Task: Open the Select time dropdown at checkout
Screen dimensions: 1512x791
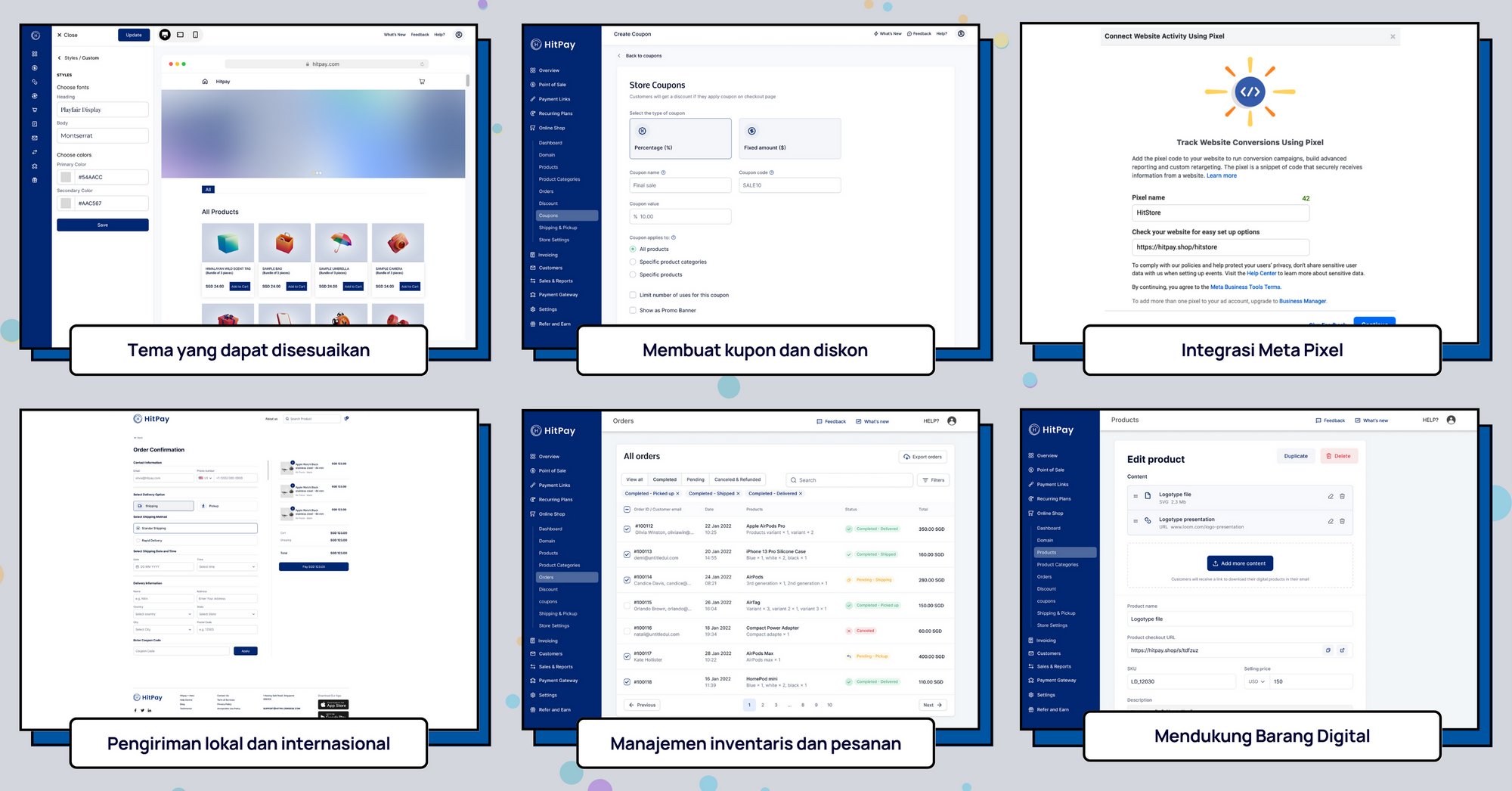Action: click(x=227, y=566)
